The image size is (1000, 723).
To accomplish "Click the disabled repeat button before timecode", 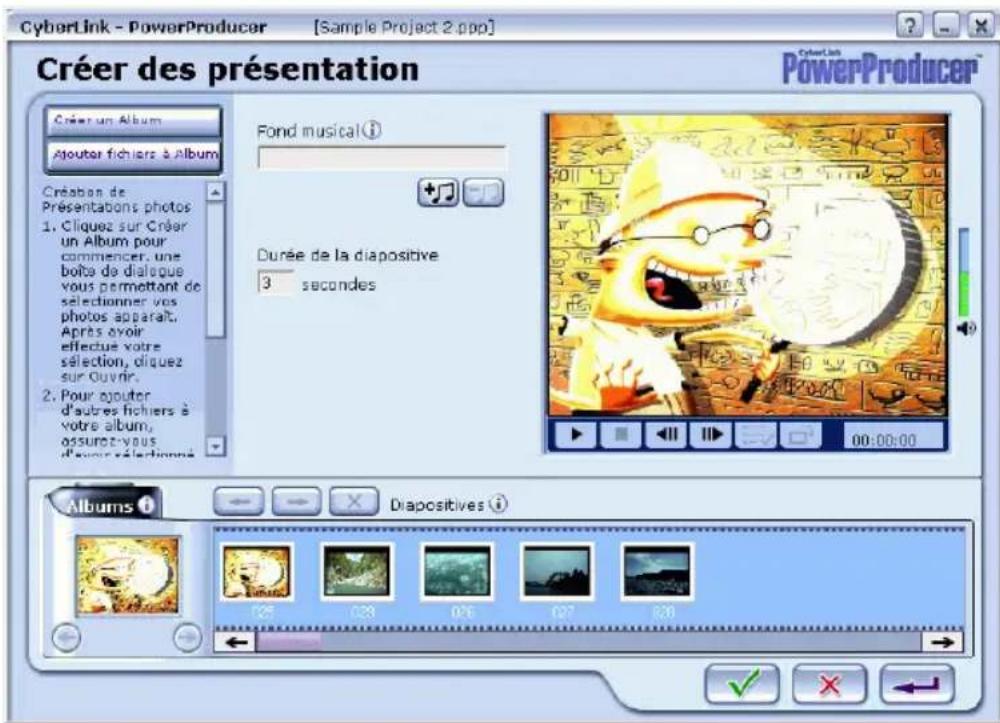I will pyautogui.click(x=801, y=435).
